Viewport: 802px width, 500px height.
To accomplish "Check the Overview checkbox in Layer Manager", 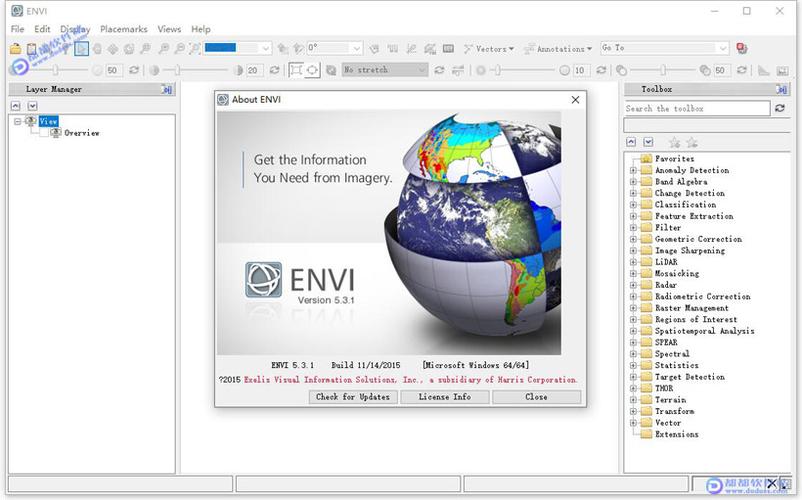I will pyautogui.click(x=44, y=133).
